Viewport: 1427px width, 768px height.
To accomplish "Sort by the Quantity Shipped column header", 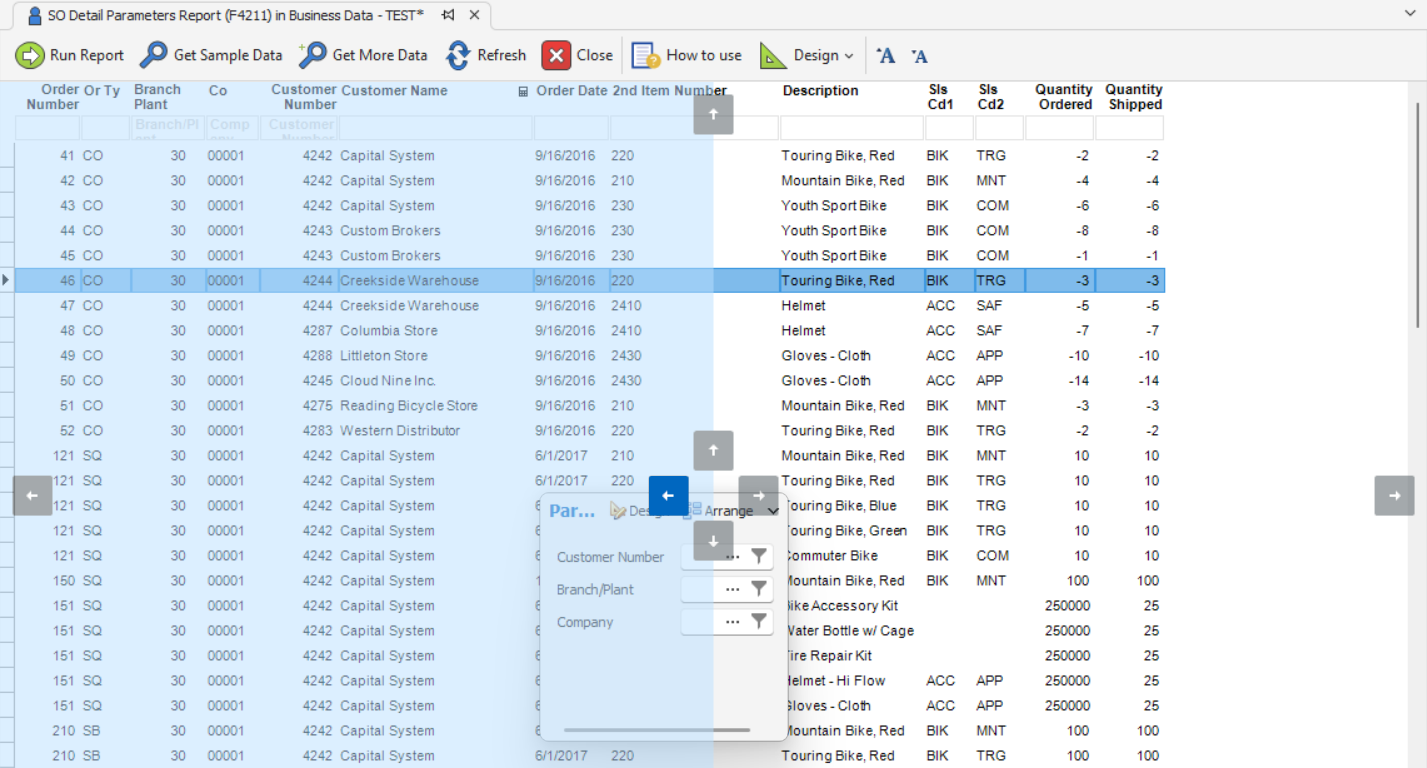I will [1129, 97].
